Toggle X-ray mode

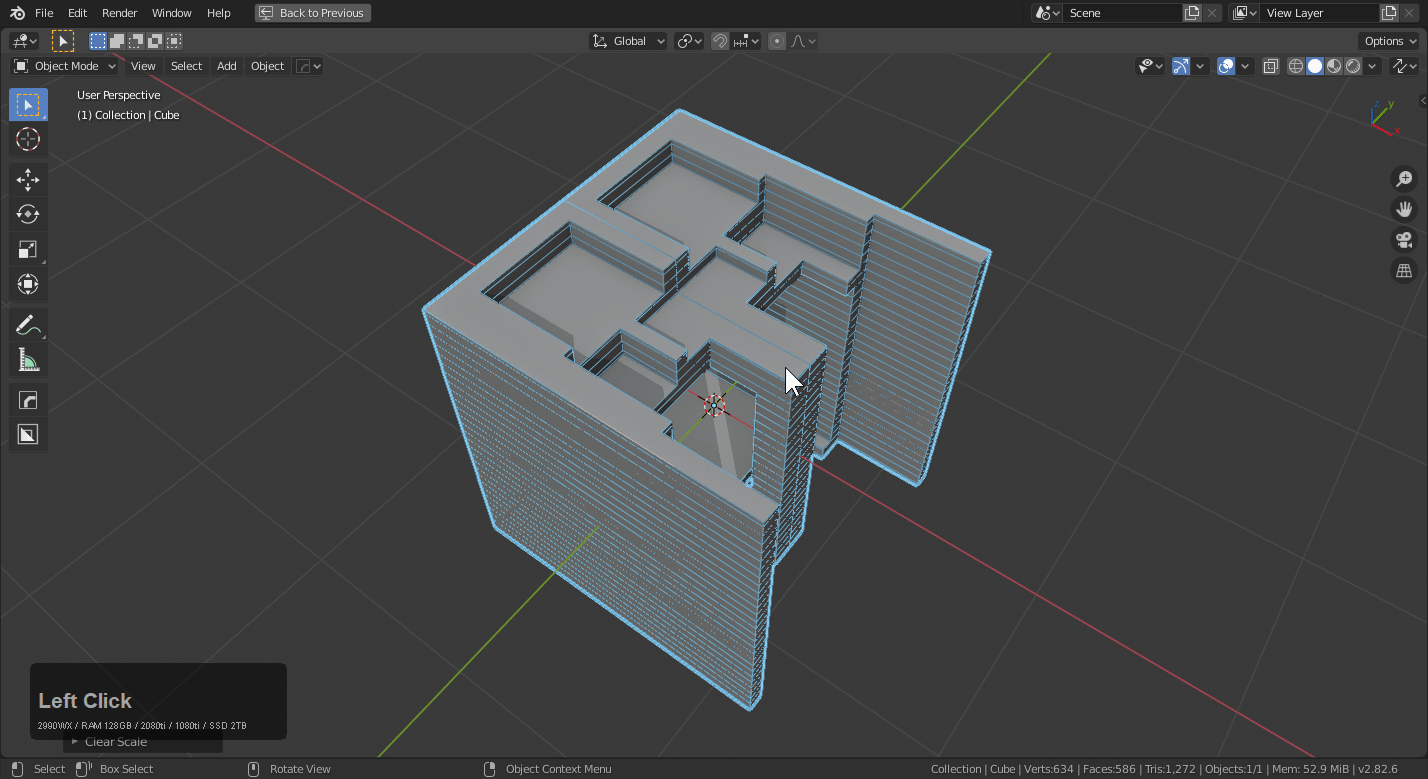point(1270,66)
